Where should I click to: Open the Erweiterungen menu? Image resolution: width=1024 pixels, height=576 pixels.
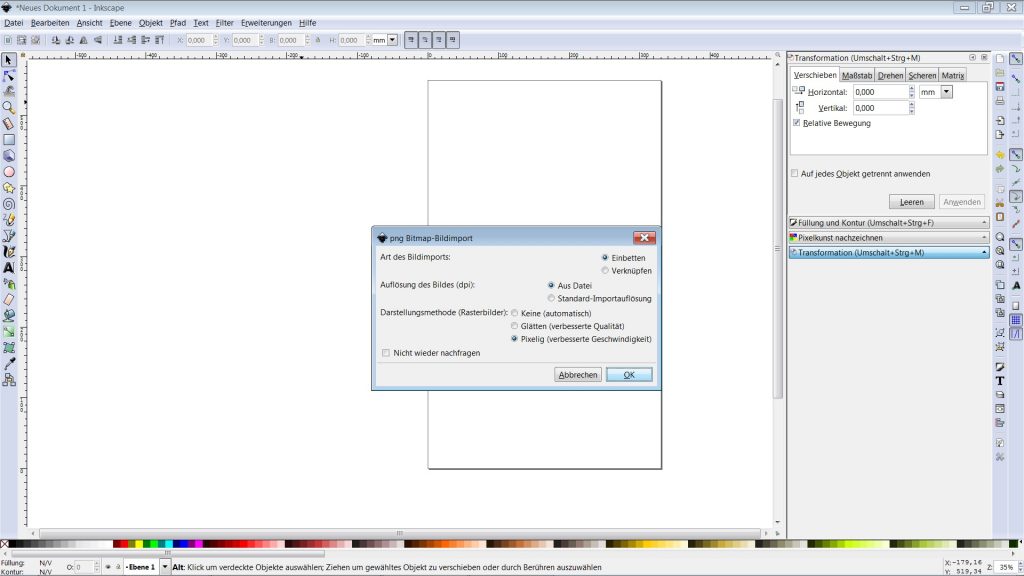266,22
